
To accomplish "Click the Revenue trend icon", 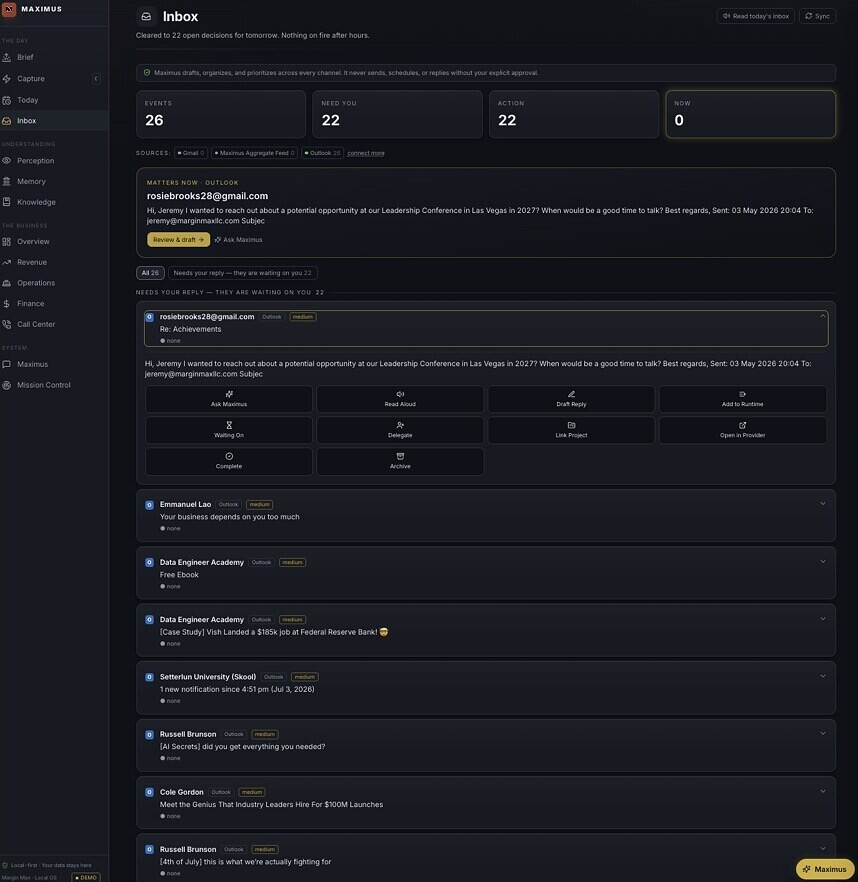I will point(7,263).
